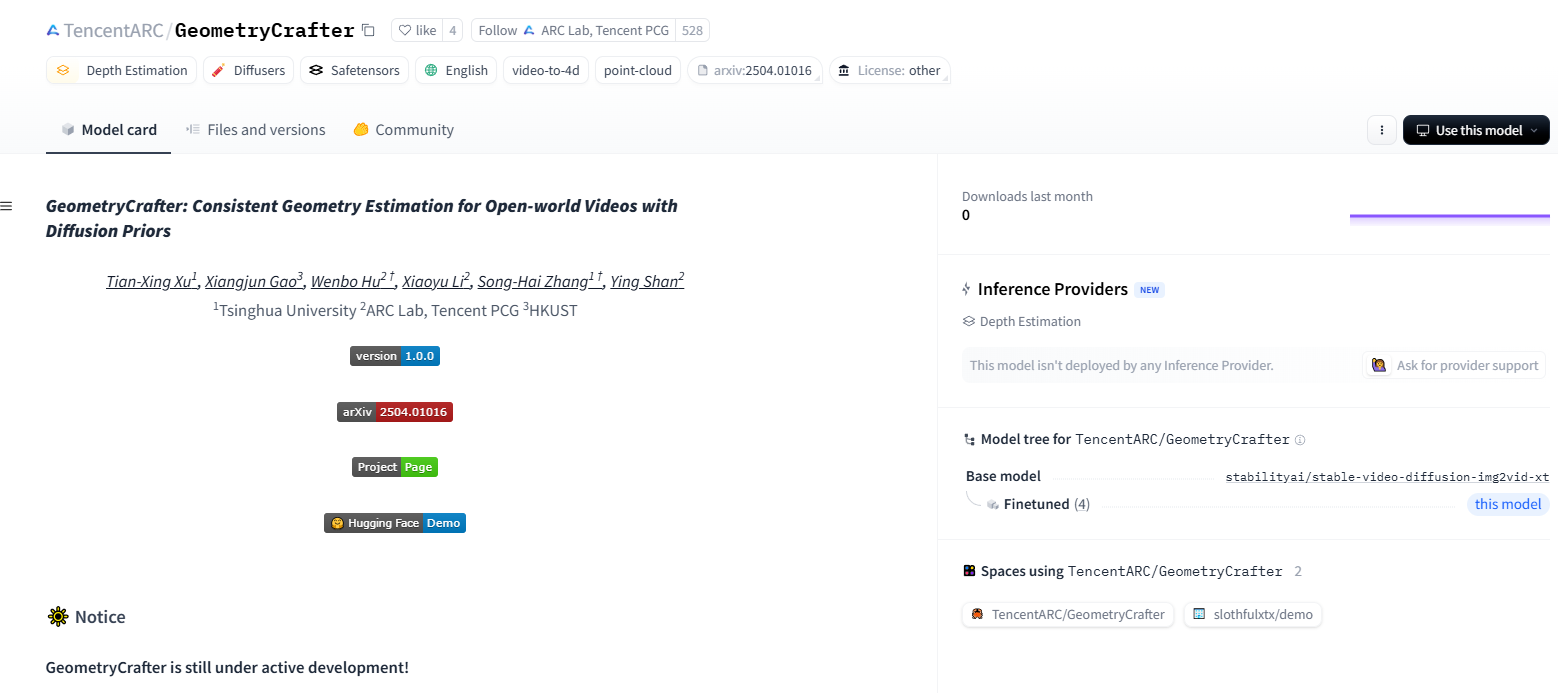
Task: Click the Safetensors tag
Action: coord(355,70)
